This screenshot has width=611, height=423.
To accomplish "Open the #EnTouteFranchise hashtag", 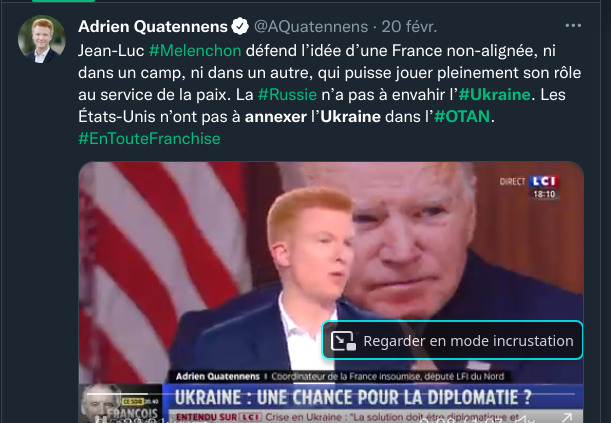I will (149, 138).
